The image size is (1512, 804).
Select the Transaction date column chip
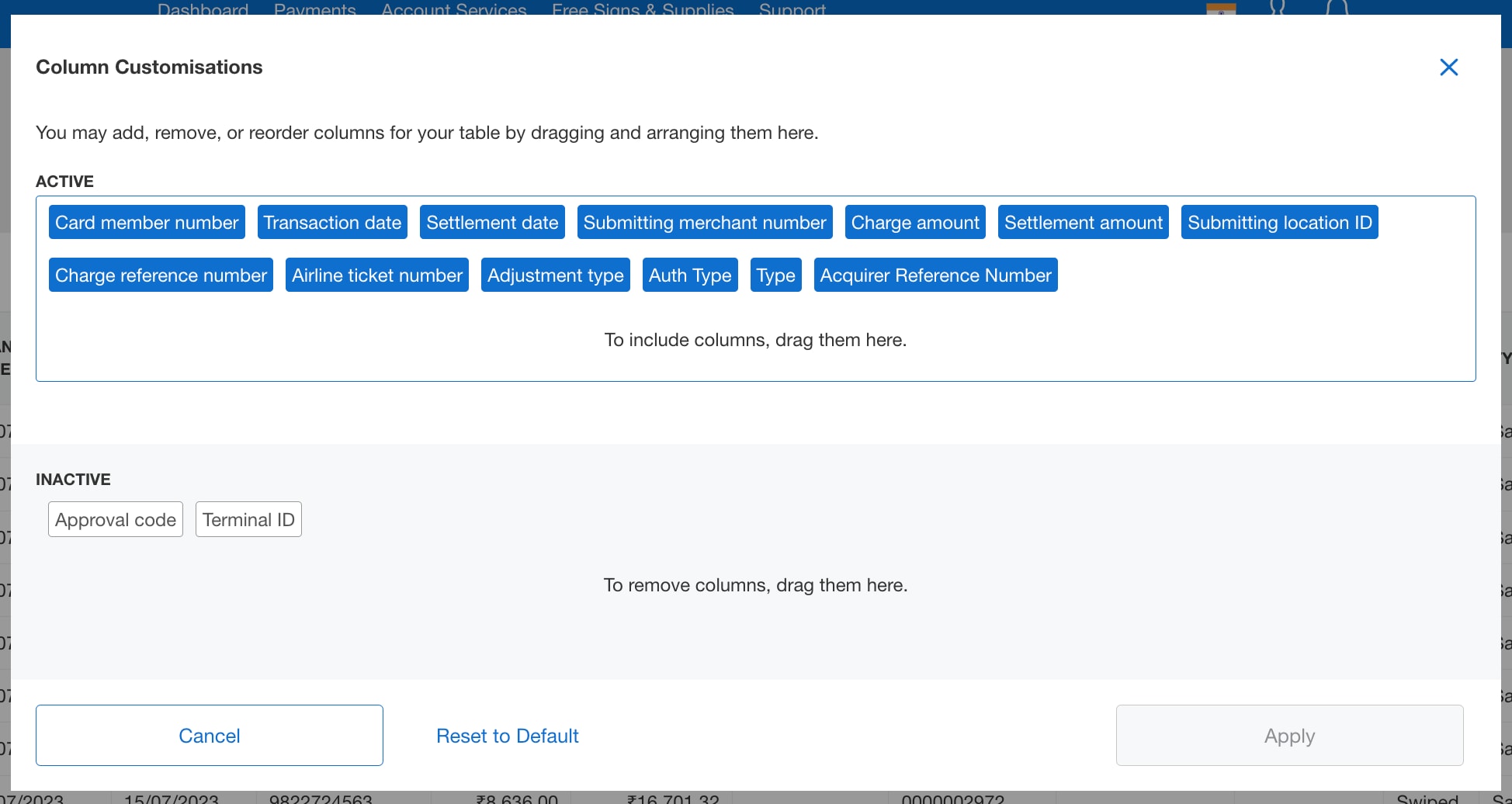332,222
